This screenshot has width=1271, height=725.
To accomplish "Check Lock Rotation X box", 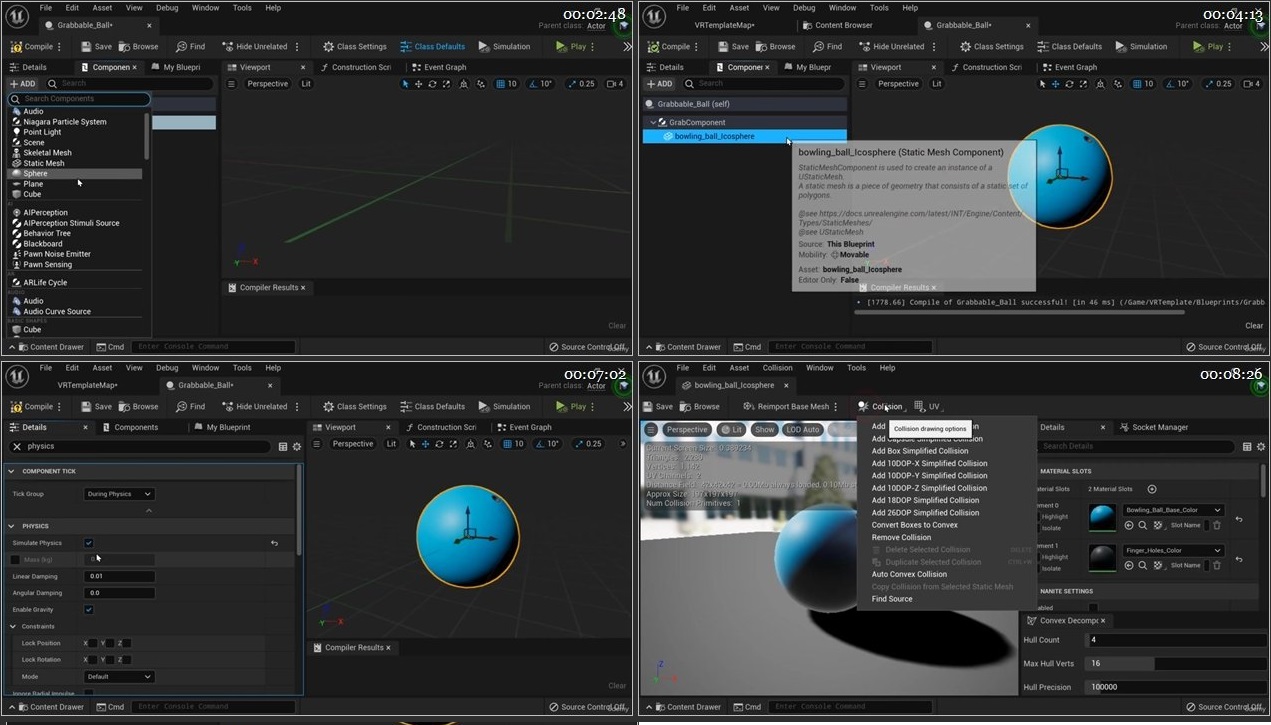I will (94, 660).
